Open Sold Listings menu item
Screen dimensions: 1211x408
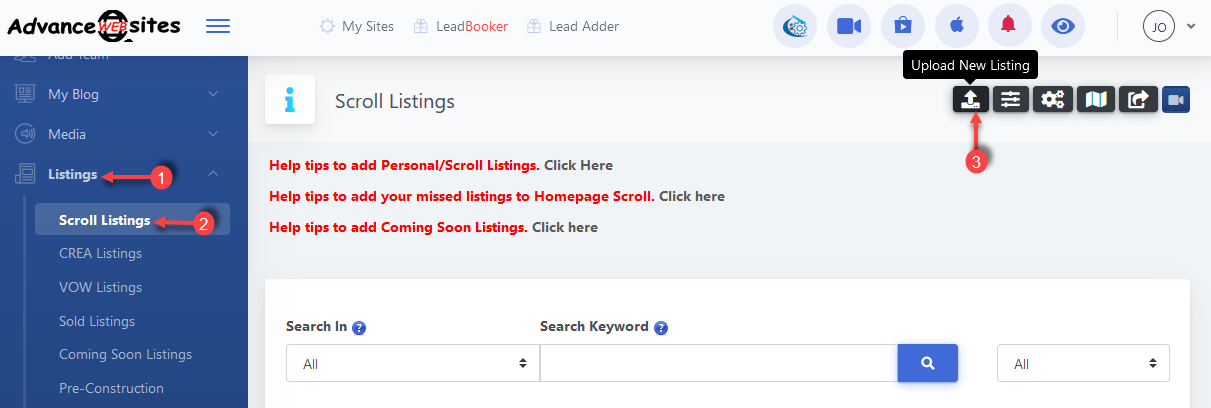click(x=97, y=321)
